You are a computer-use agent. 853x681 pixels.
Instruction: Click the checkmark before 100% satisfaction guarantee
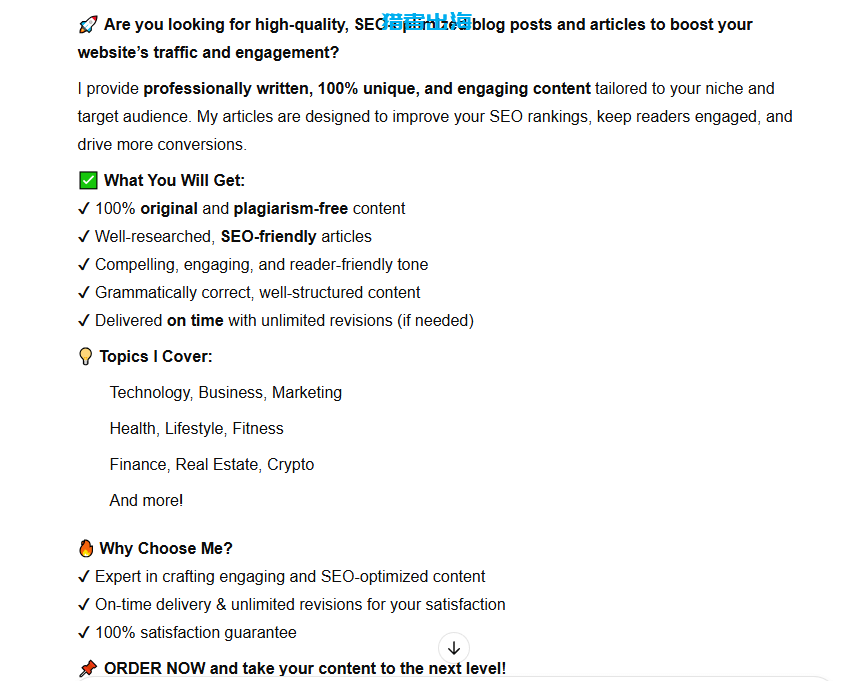[x=84, y=633]
